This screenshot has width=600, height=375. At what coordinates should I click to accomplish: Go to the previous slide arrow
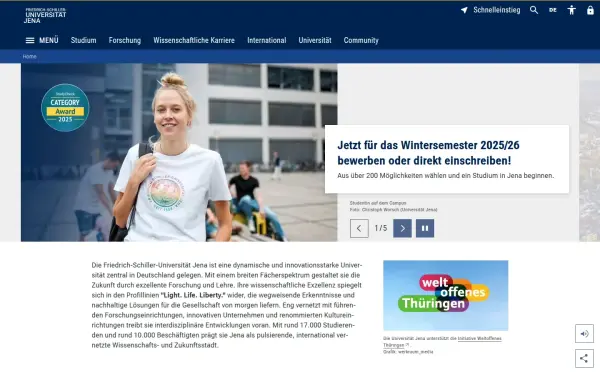point(359,228)
